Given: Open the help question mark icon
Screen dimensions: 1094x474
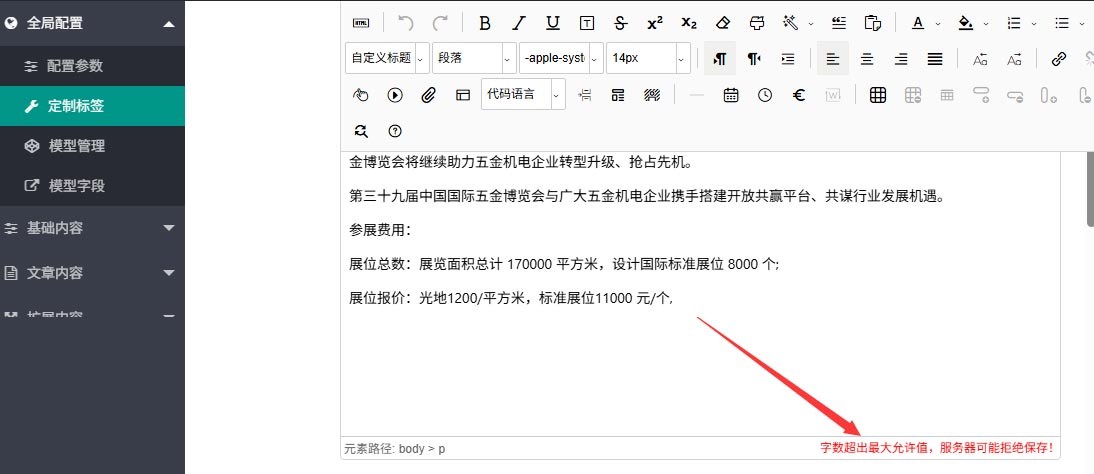Looking at the screenshot, I should coord(395,131).
